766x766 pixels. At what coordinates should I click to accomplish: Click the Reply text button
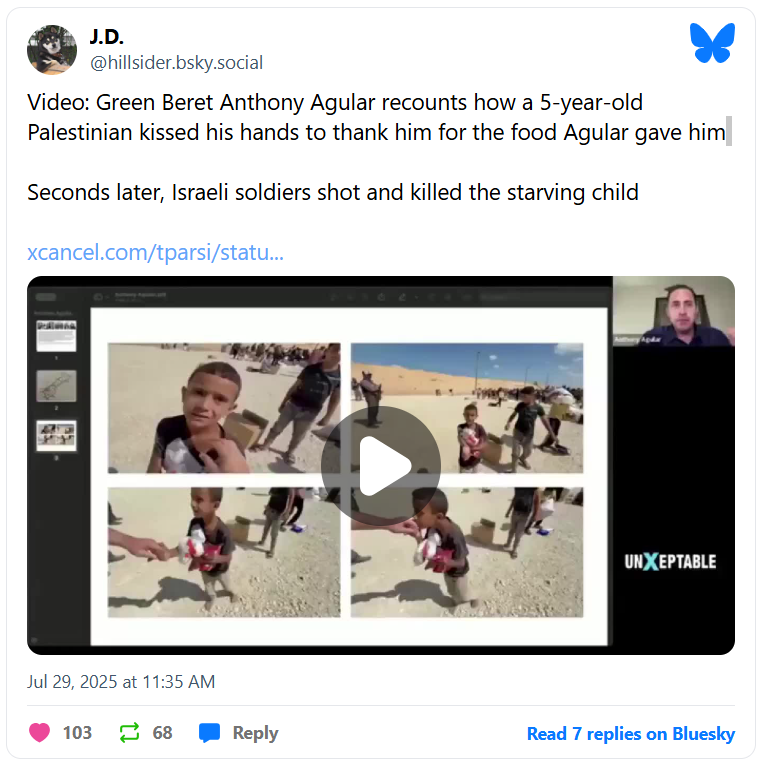click(255, 733)
